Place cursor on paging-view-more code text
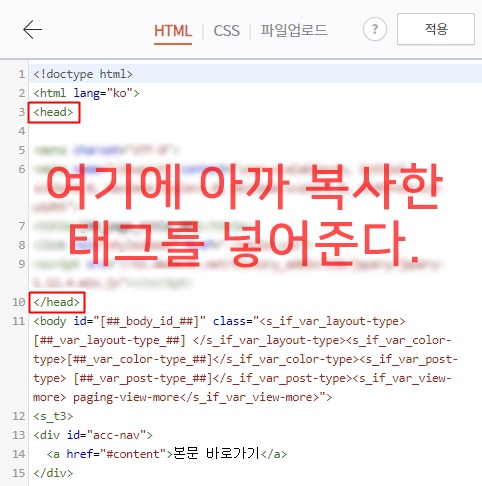The width and height of the screenshot is (482, 486). tap(126, 397)
